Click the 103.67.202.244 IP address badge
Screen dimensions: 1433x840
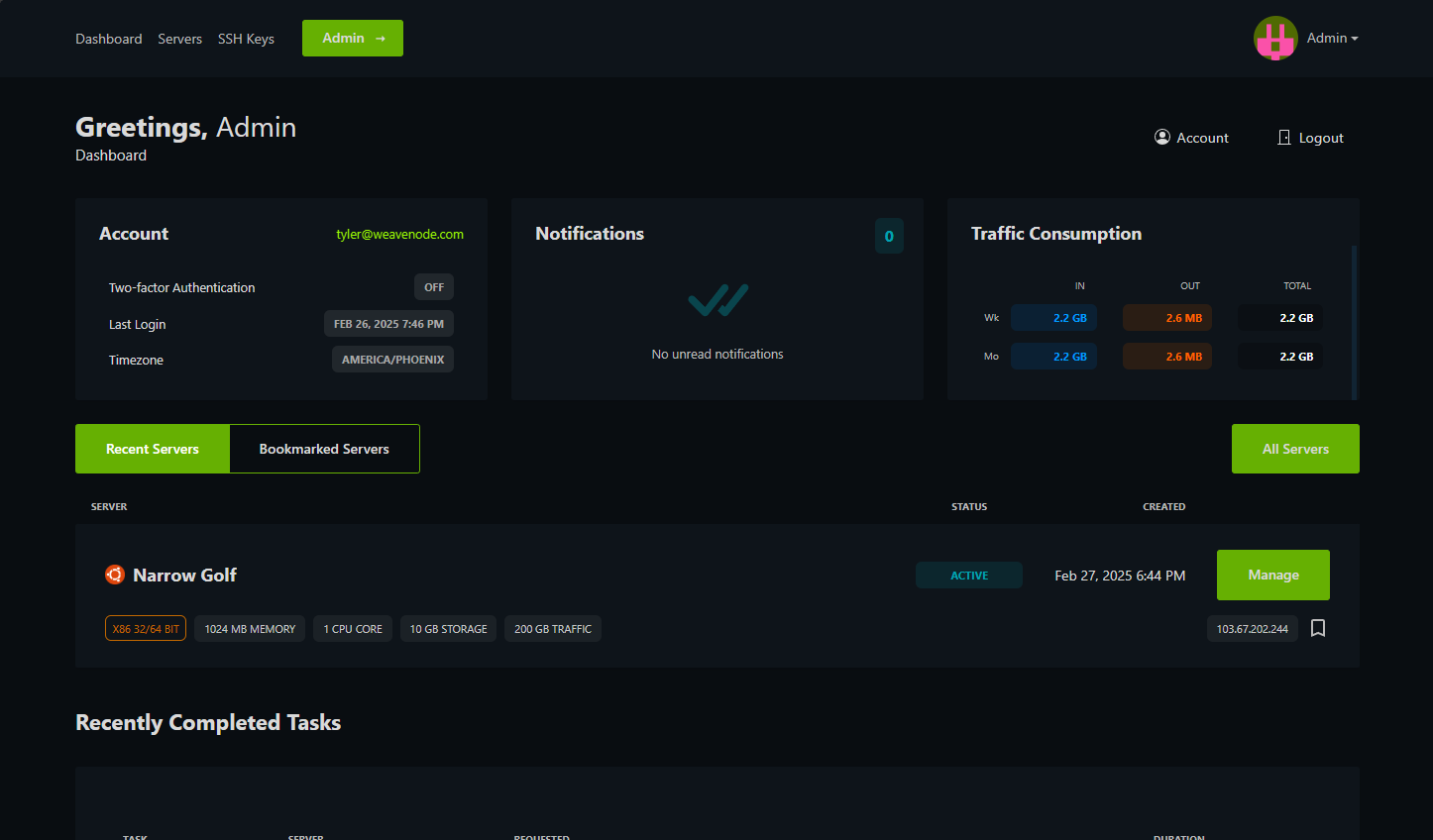coord(1252,629)
